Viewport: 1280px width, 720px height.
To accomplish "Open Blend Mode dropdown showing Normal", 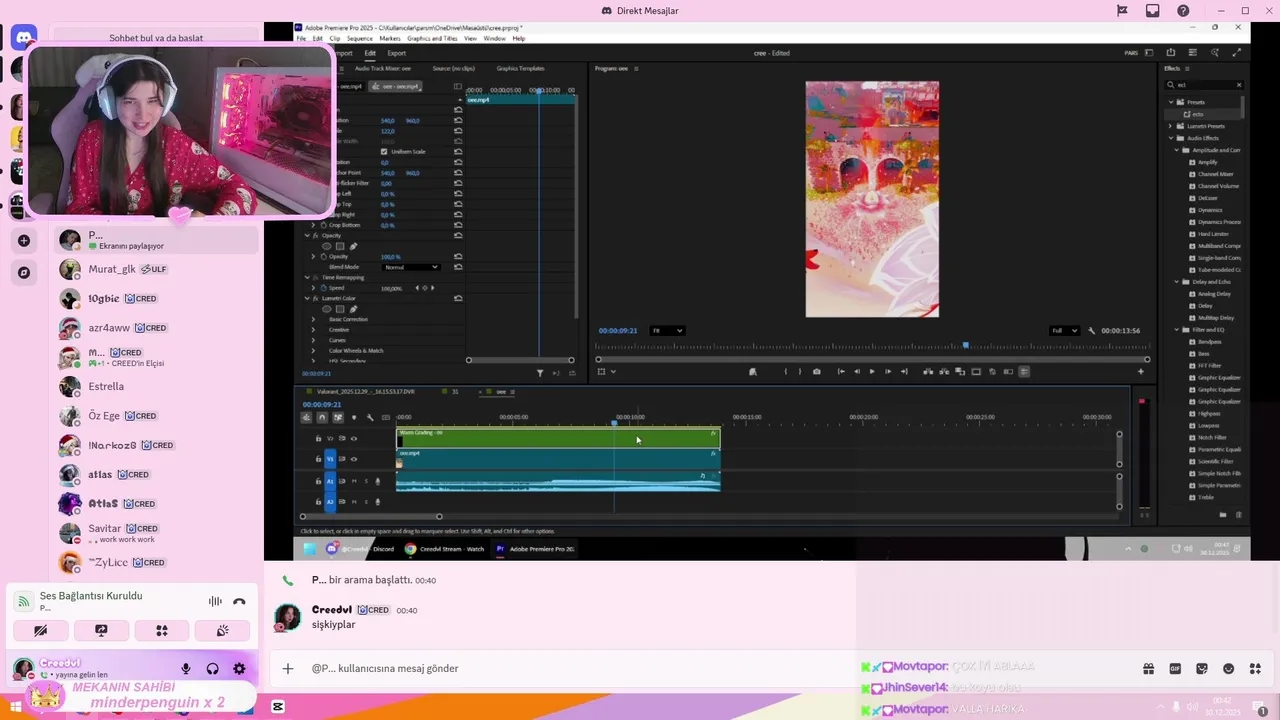I will [x=410, y=267].
